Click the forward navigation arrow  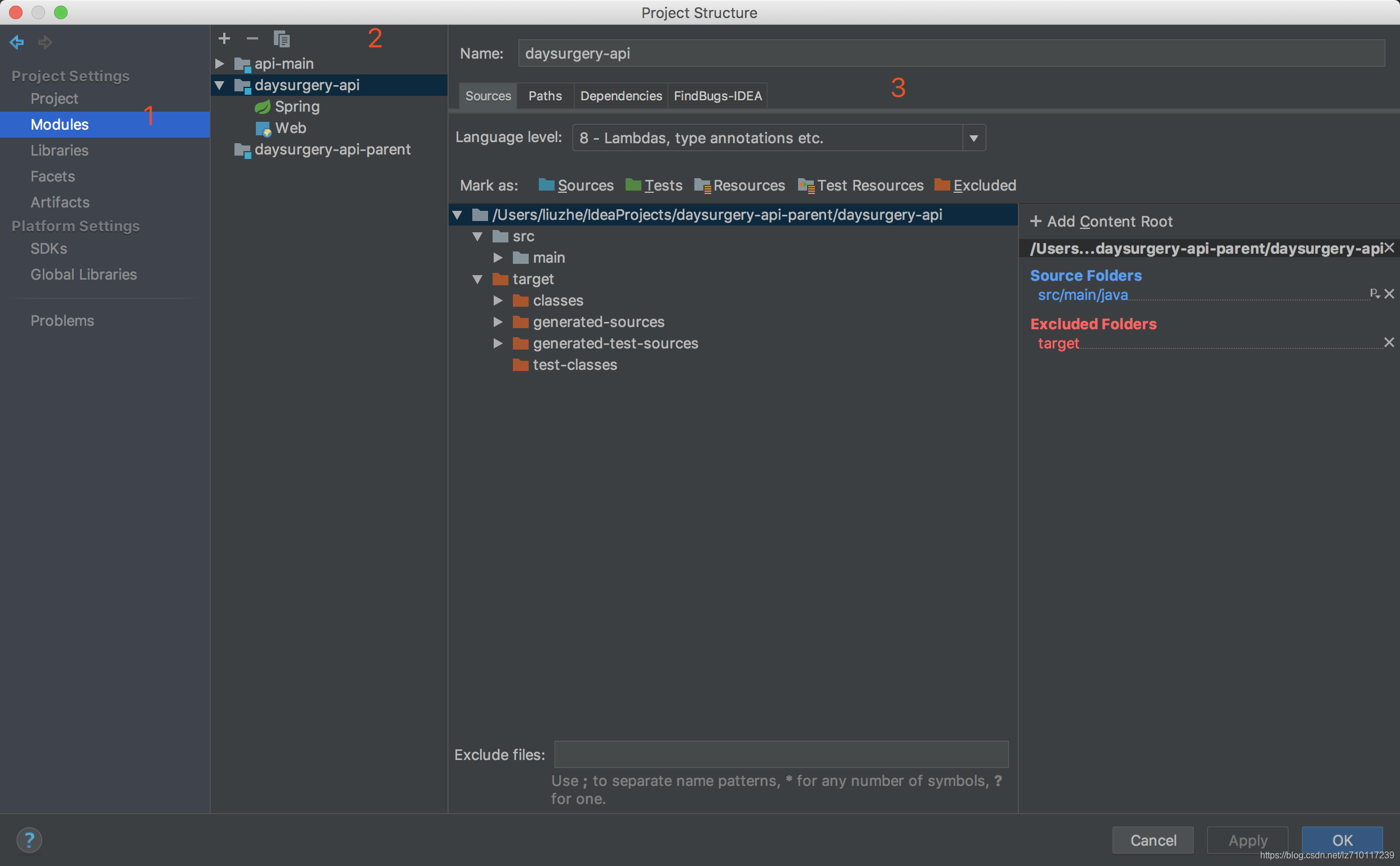pos(45,42)
